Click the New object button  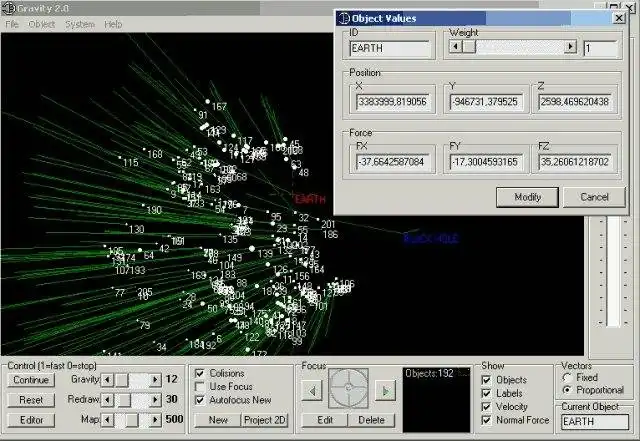[218, 420]
